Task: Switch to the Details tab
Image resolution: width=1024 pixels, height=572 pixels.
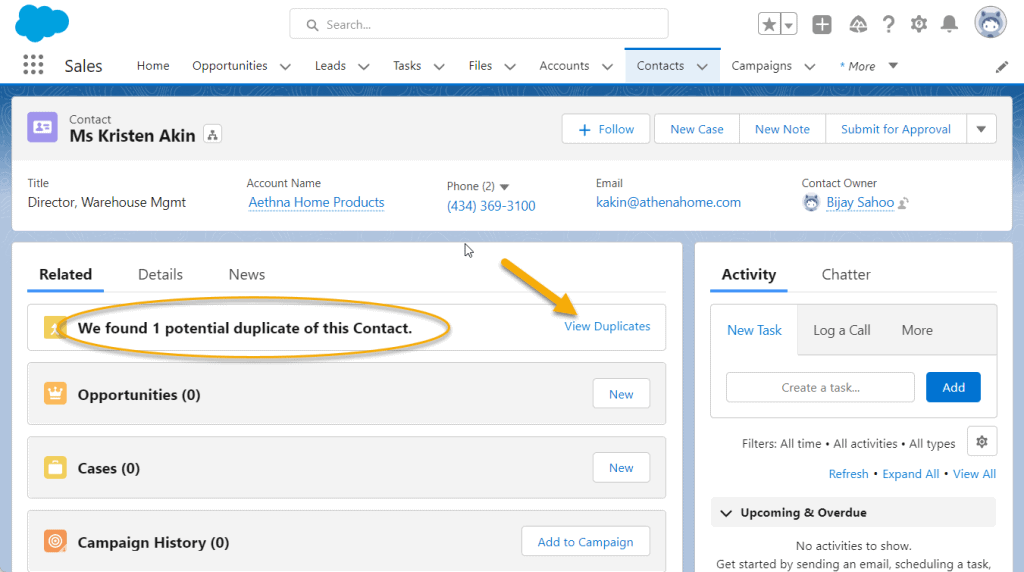Action: (160, 274)
